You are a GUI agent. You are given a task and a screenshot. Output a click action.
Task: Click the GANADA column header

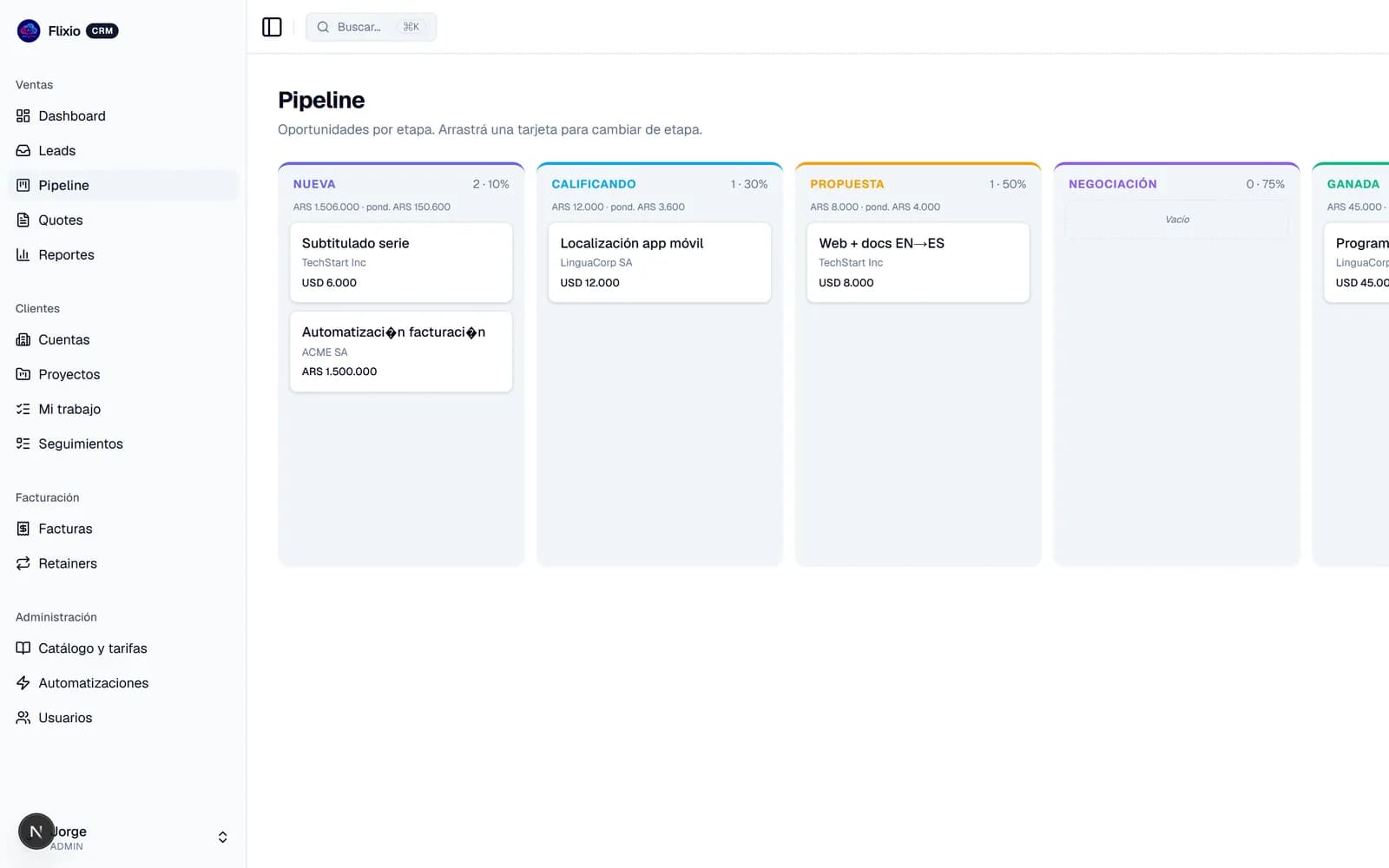[1353, 184]
